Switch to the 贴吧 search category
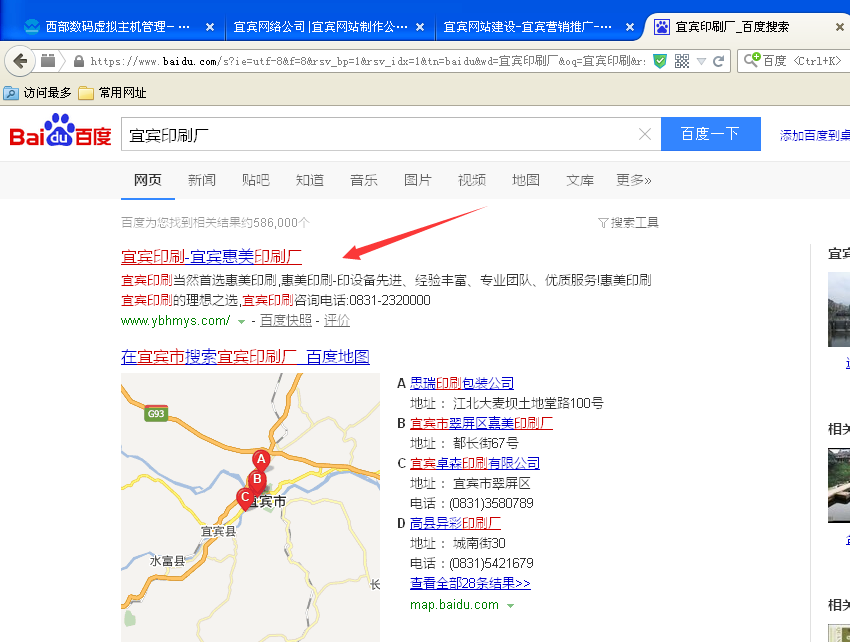The image size is (850, 642). 255,180
